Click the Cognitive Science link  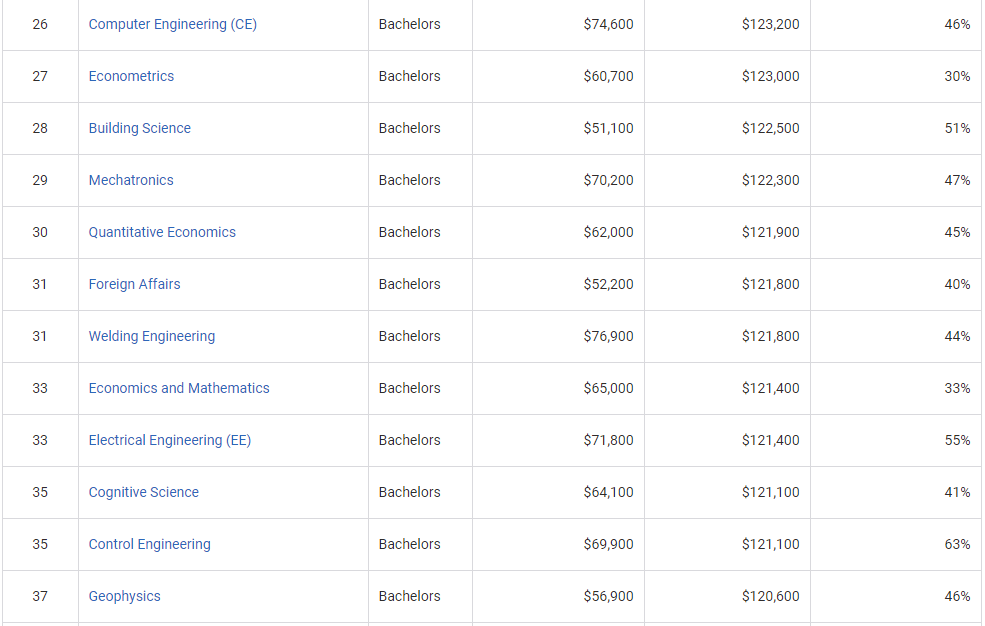[143, 492]
